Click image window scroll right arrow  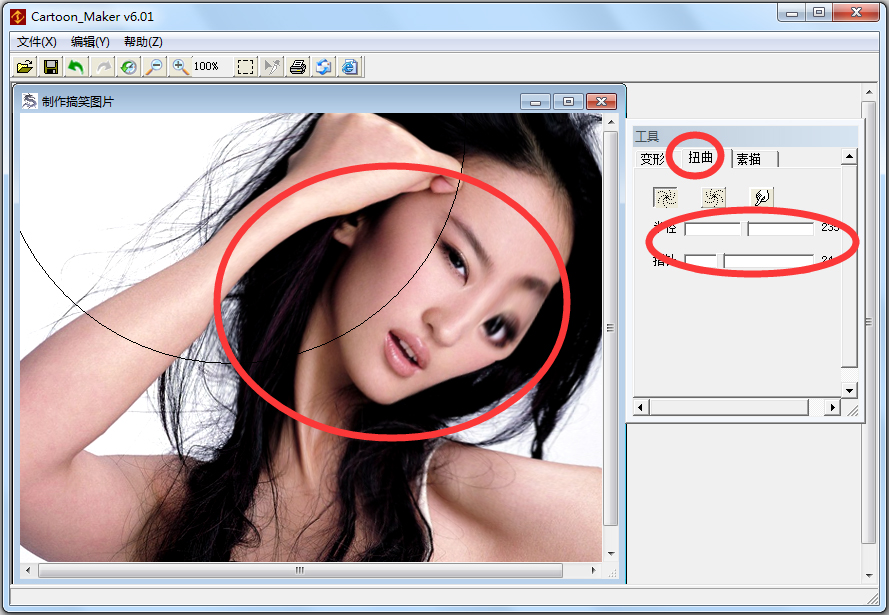[594, 570]
